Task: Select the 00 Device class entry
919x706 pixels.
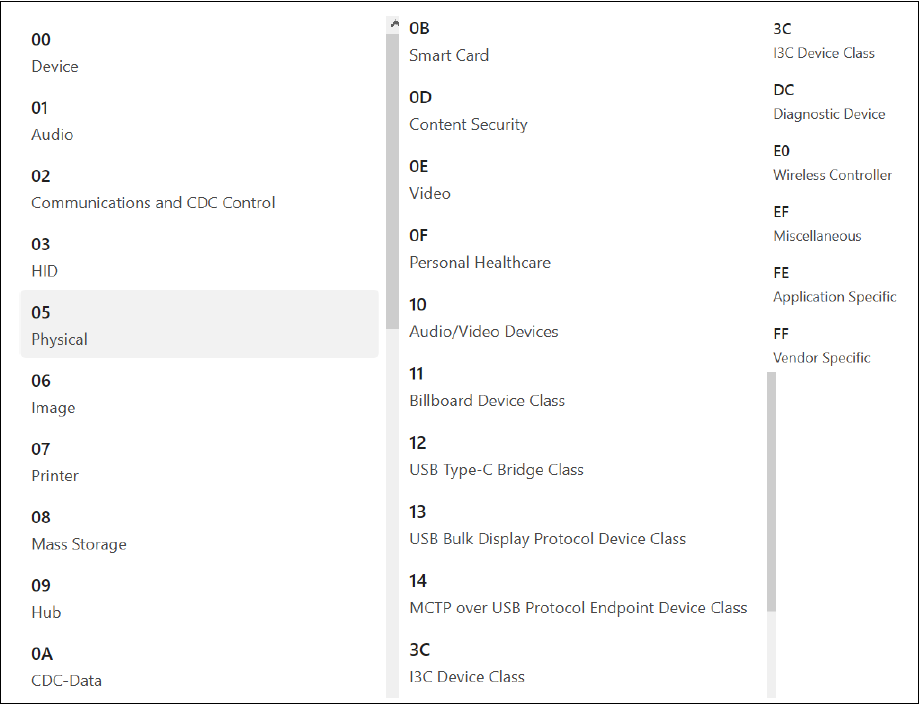Action: coord(199,52)
